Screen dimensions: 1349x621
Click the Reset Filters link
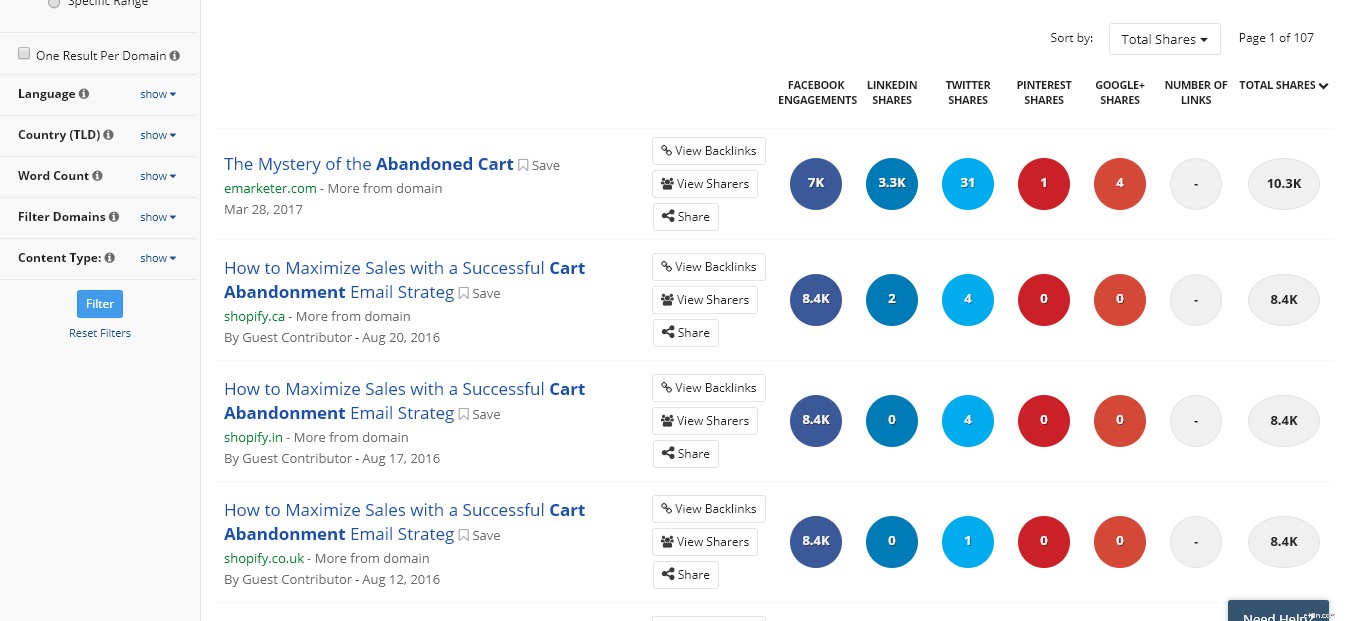[99, 333]
